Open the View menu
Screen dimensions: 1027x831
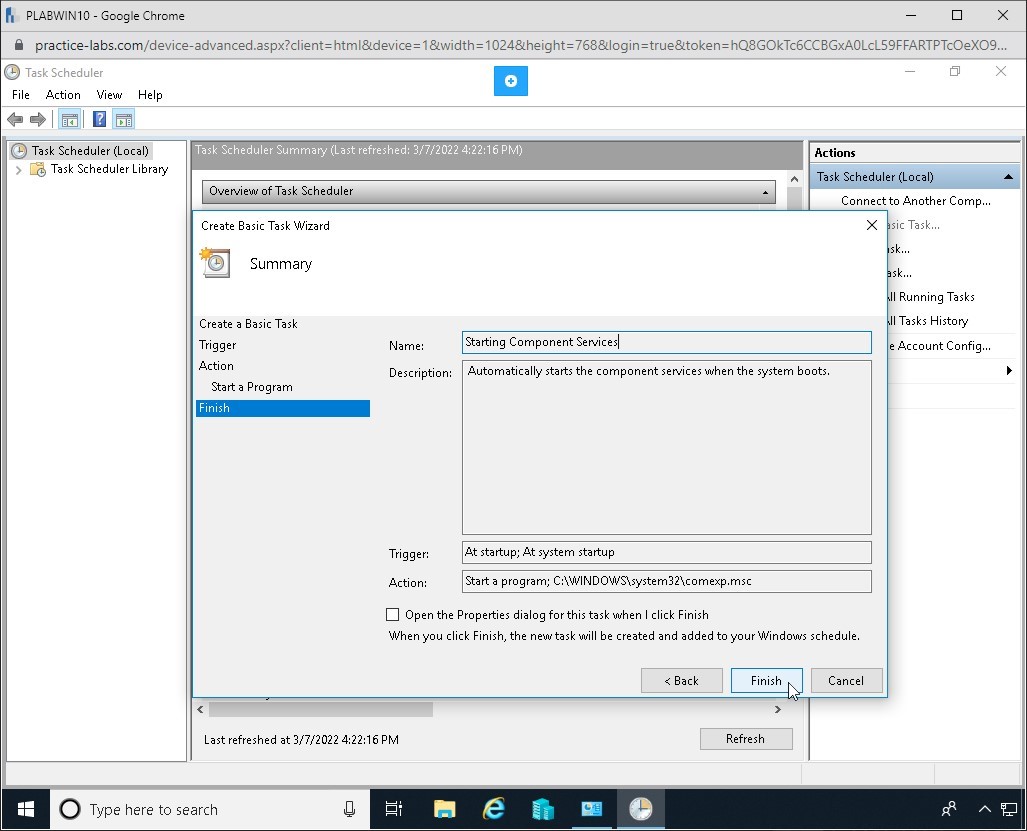pos(109,95)
